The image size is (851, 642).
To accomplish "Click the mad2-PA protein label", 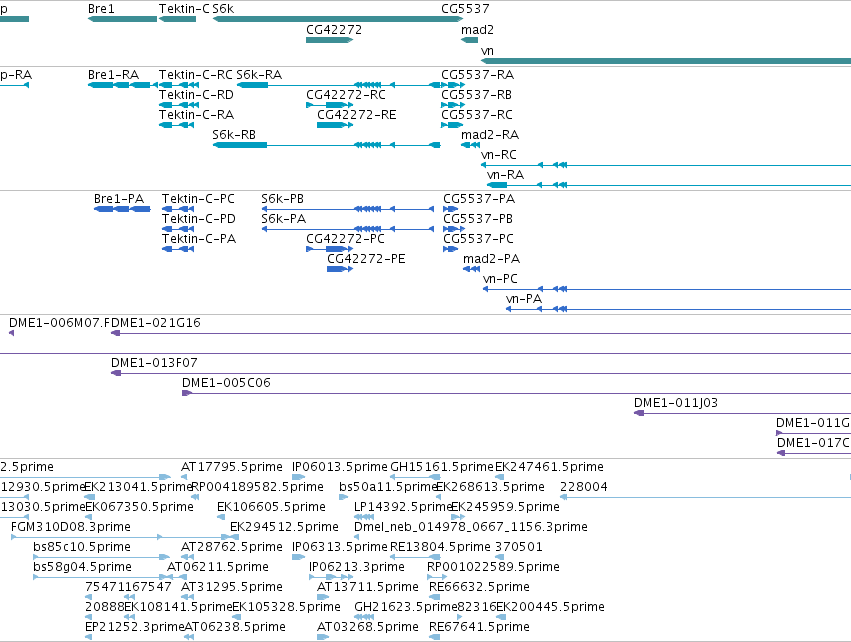I will click(x=491, y=259).
